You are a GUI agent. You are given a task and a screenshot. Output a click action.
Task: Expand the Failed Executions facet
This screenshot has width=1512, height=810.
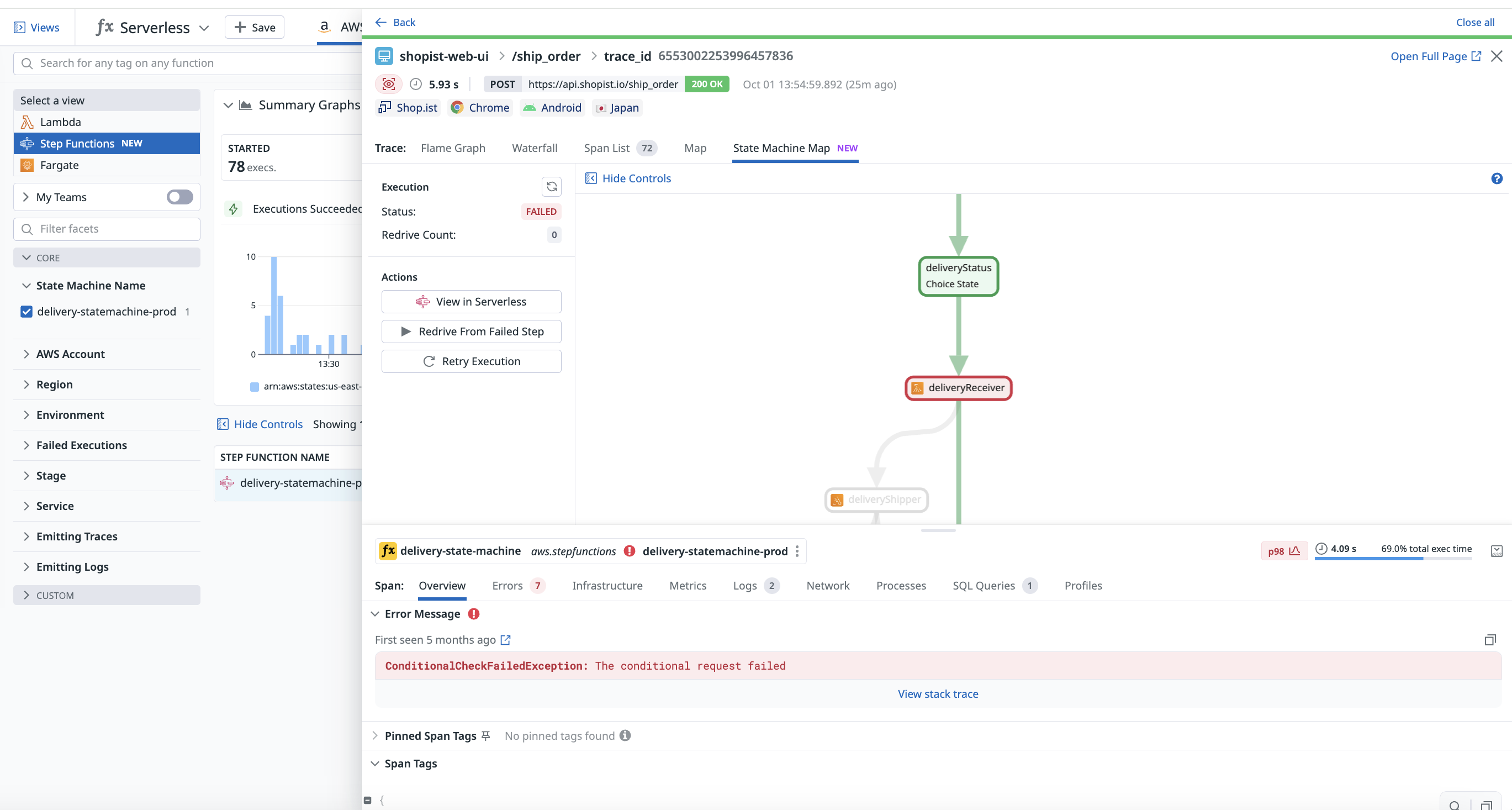pos(27,445)
